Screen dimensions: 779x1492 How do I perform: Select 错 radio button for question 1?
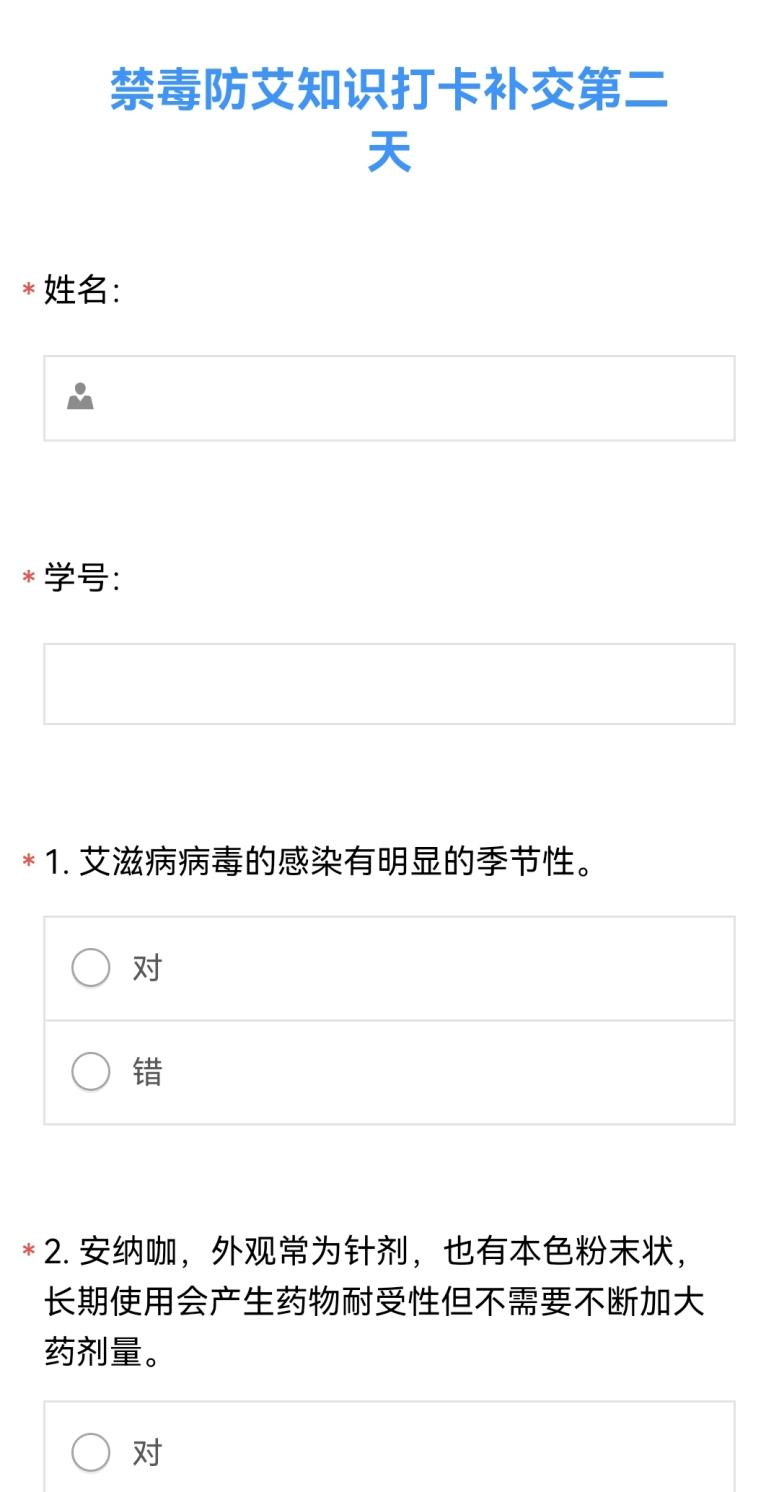click(91, 1072)
